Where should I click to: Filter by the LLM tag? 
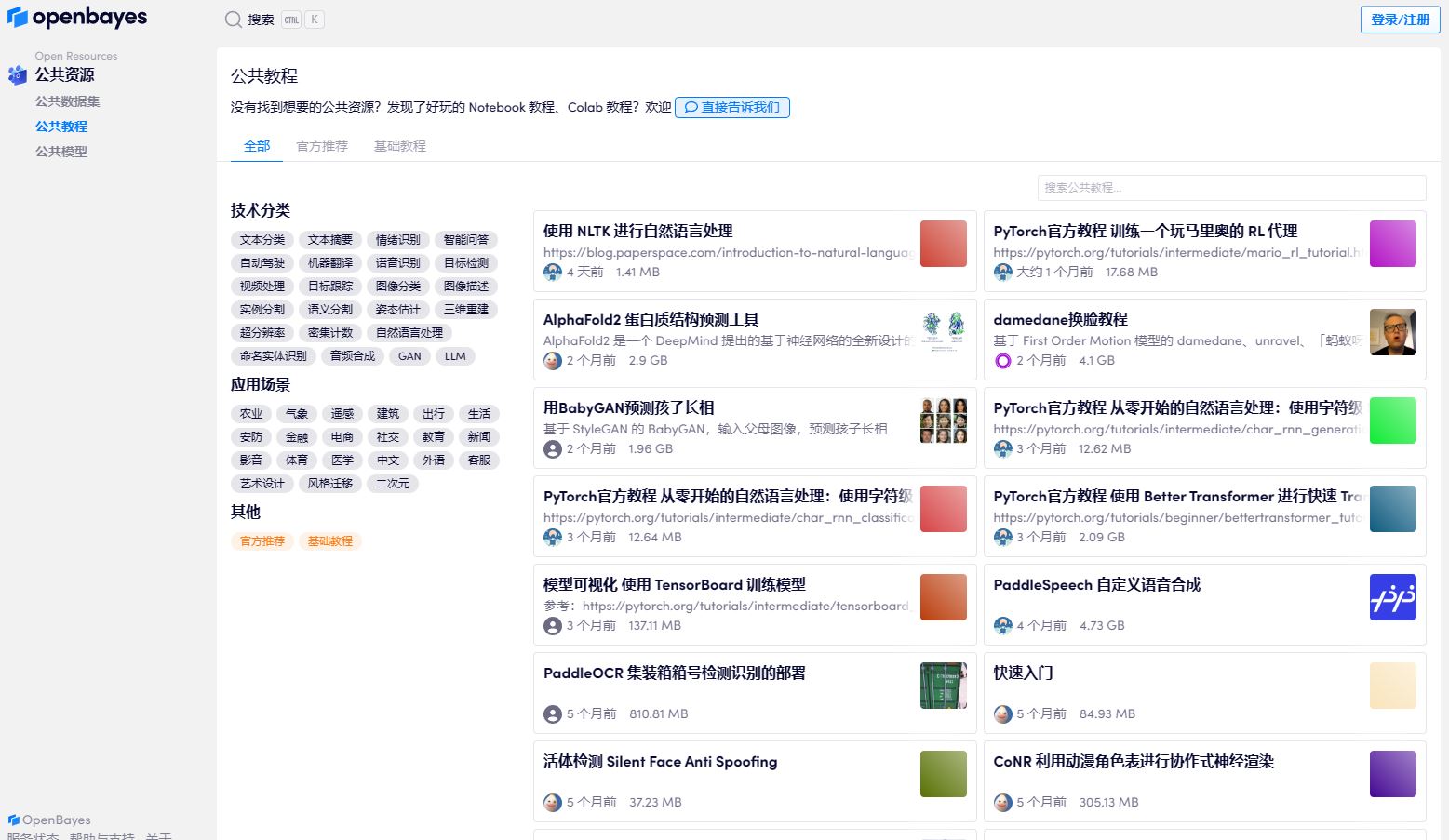point(455,356)
